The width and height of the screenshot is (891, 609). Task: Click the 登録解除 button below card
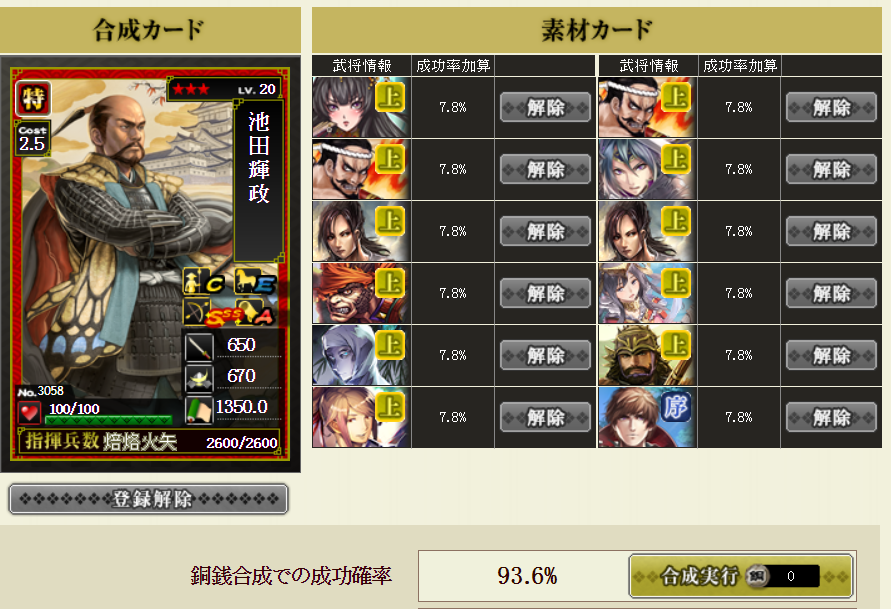(x=149, y=499)
